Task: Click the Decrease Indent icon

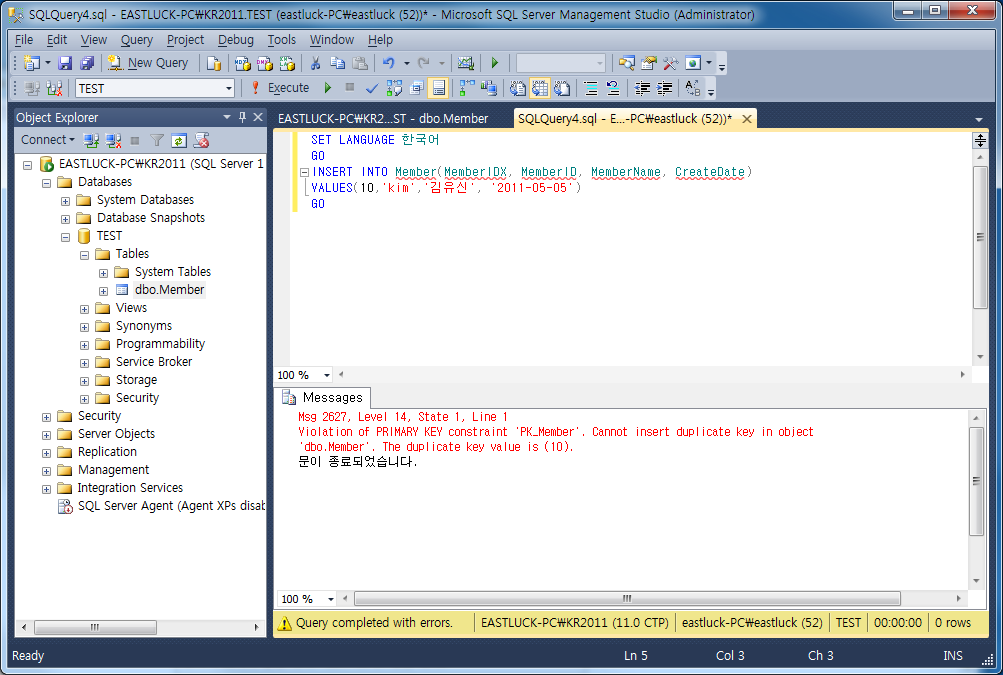Action: pyautogui.click(x=642, y=88)
